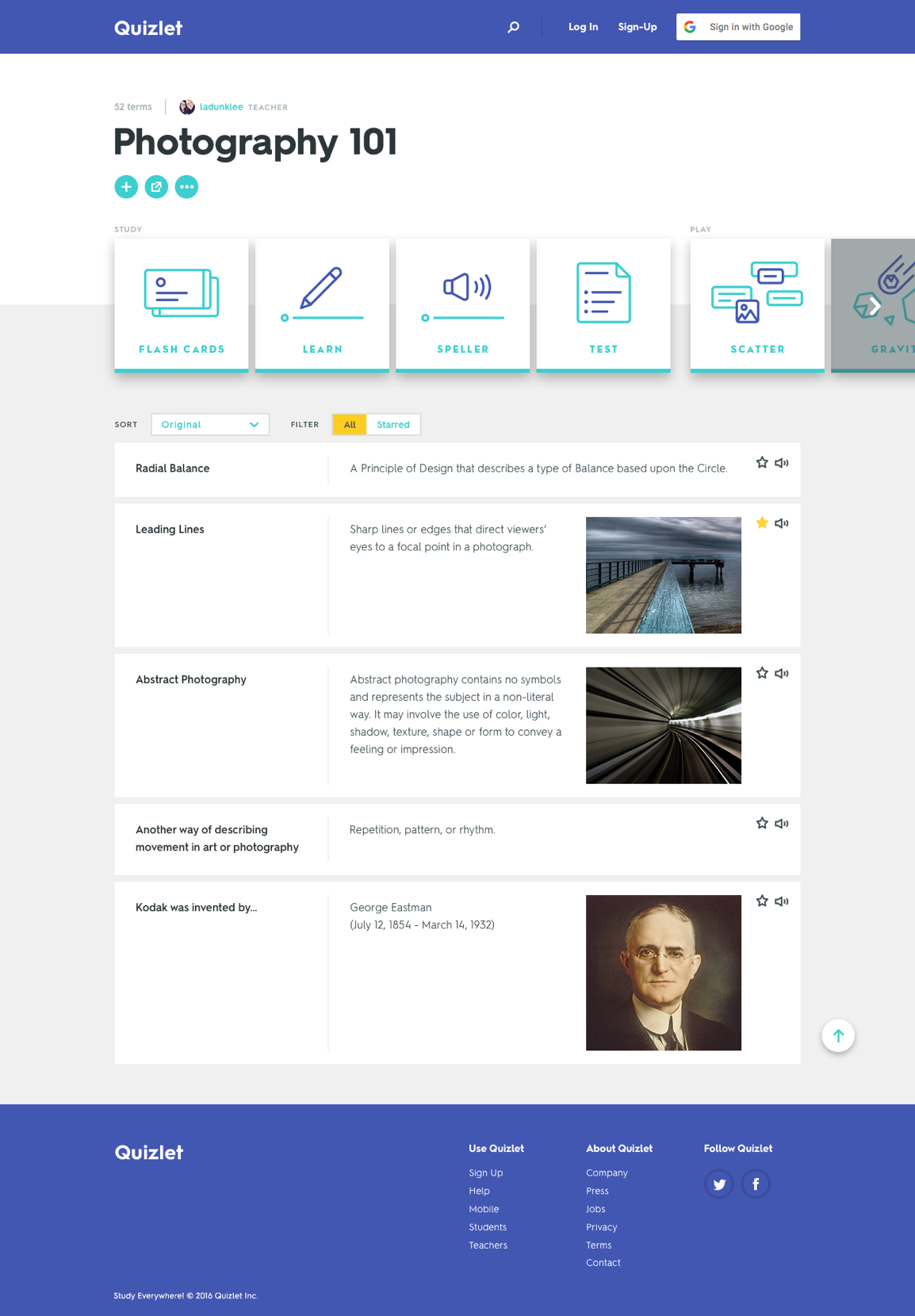Open the three-dots more options button
Screen dimensions: 915x1316
point(186,187)
